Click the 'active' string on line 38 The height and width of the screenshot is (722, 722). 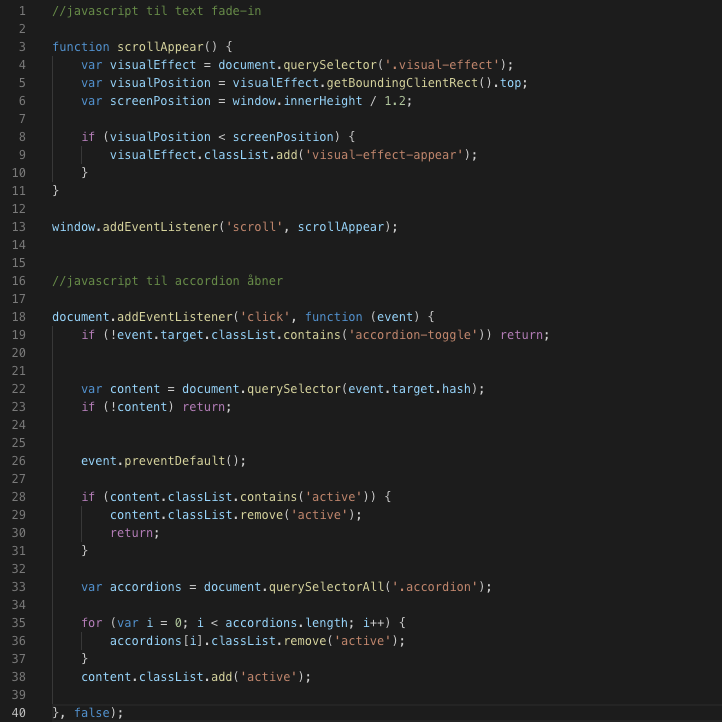tap(268, 677)
